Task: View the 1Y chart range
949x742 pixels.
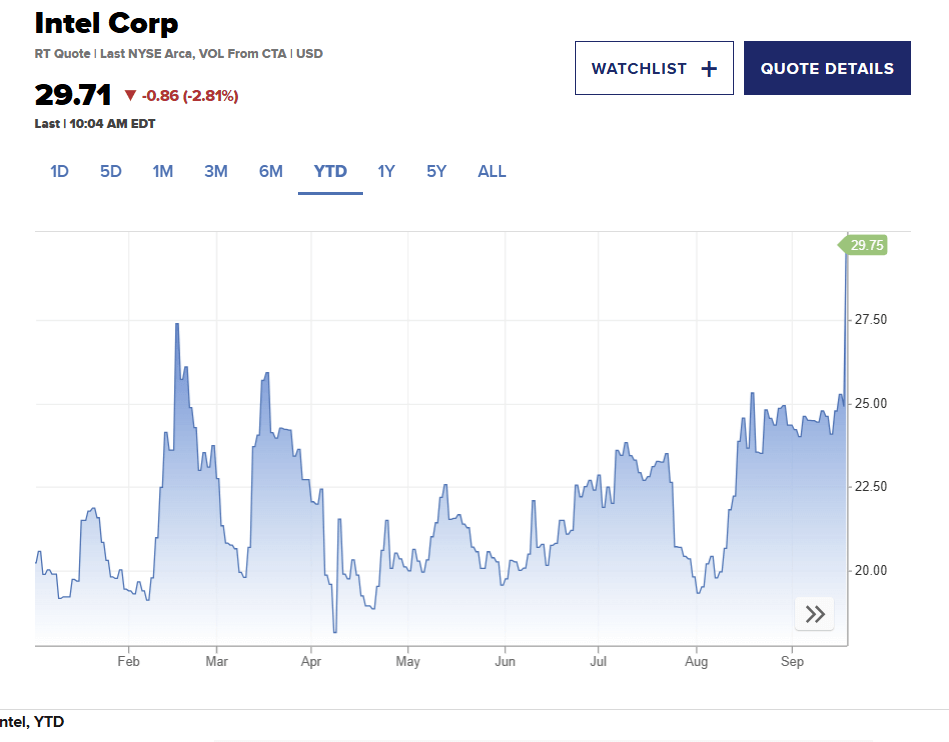Action: (386, 171)
